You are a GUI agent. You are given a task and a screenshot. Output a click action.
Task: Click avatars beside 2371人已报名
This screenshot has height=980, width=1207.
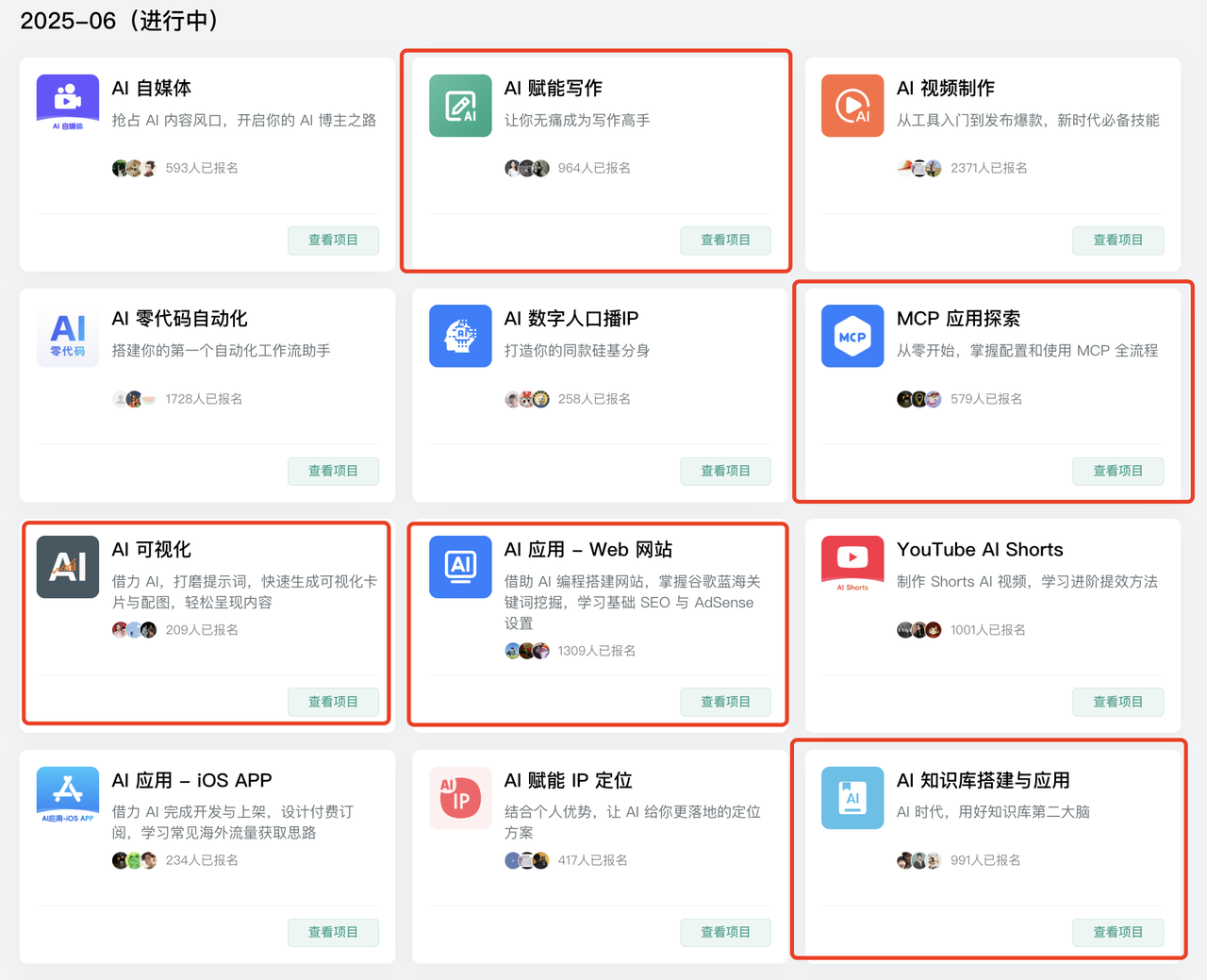(x=919, y=169)
